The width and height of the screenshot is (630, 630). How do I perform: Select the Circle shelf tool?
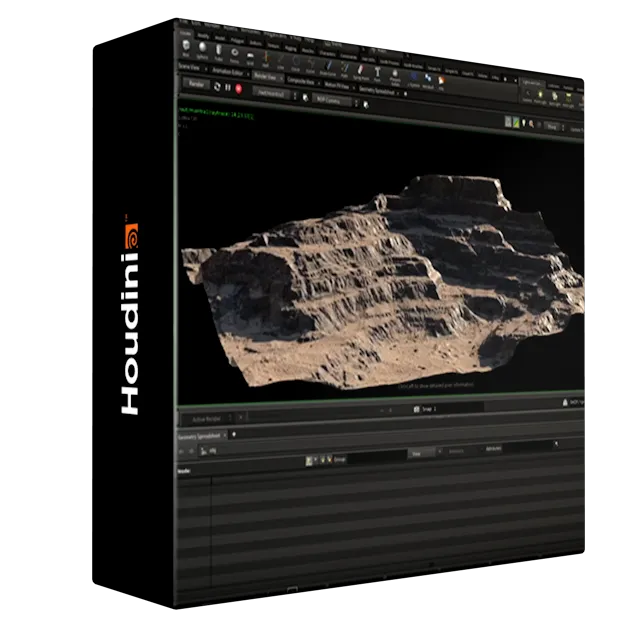click(296, 64)
